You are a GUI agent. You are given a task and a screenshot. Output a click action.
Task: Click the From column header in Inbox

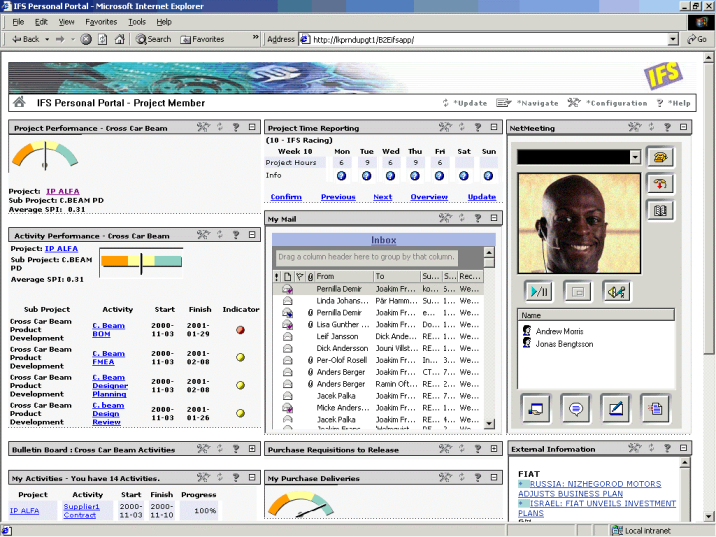tap(344, 276)
